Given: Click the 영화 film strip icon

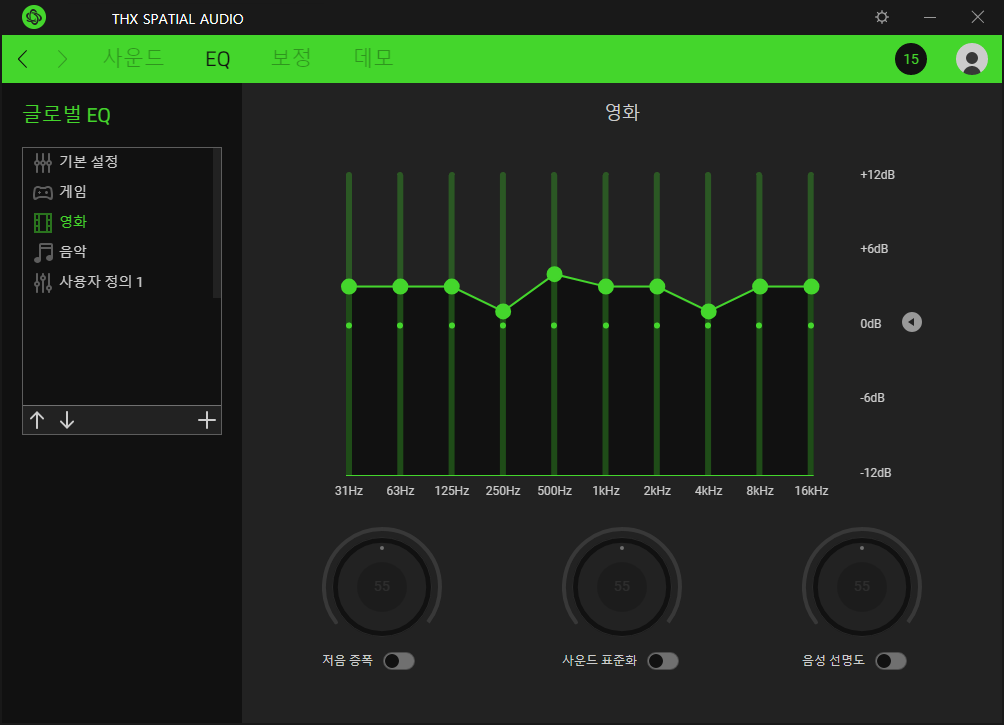Looking at the screenshot, I should click(43, 222).
